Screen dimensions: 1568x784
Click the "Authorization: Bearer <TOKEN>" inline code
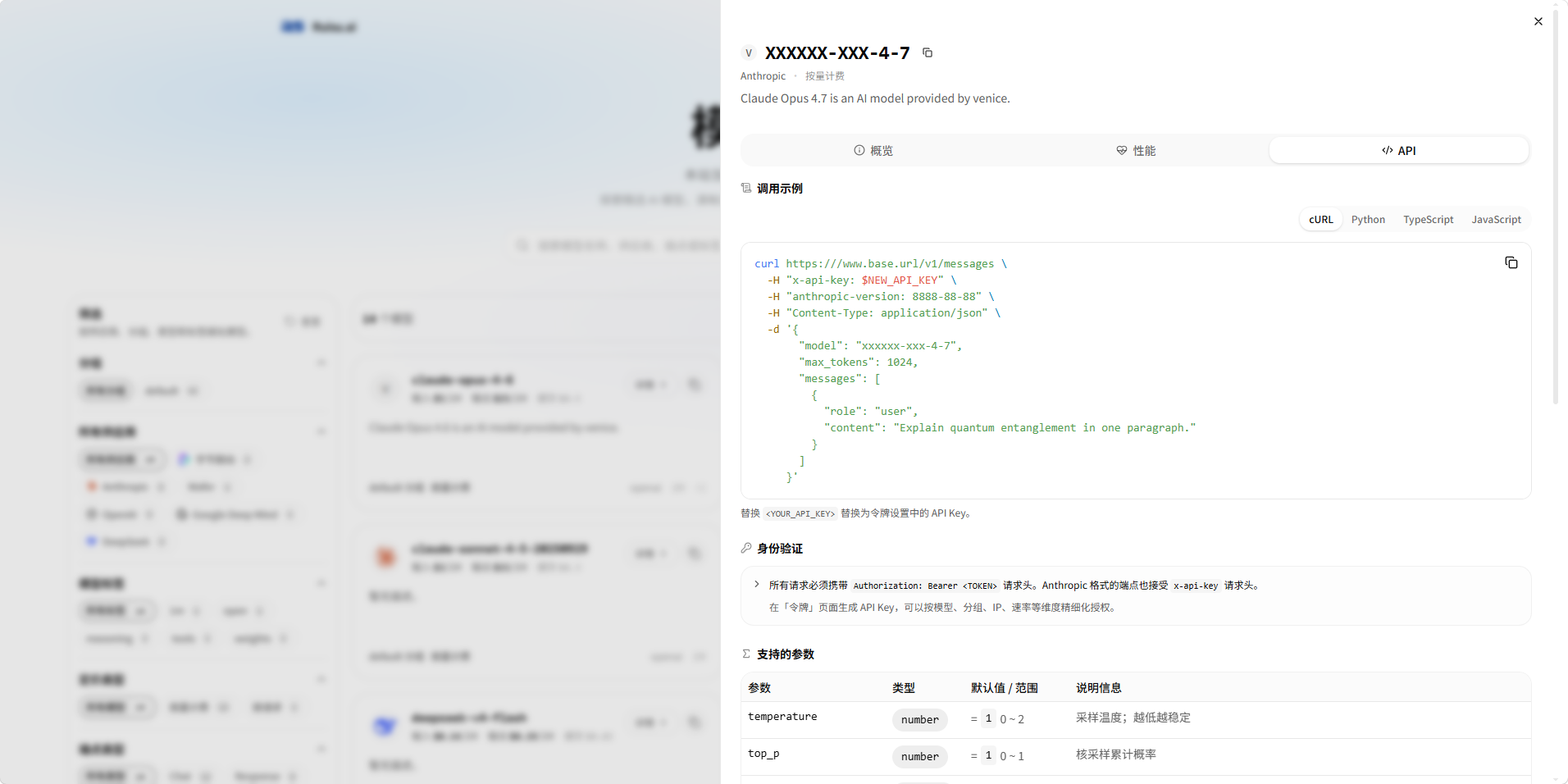[x=925, y=586]
